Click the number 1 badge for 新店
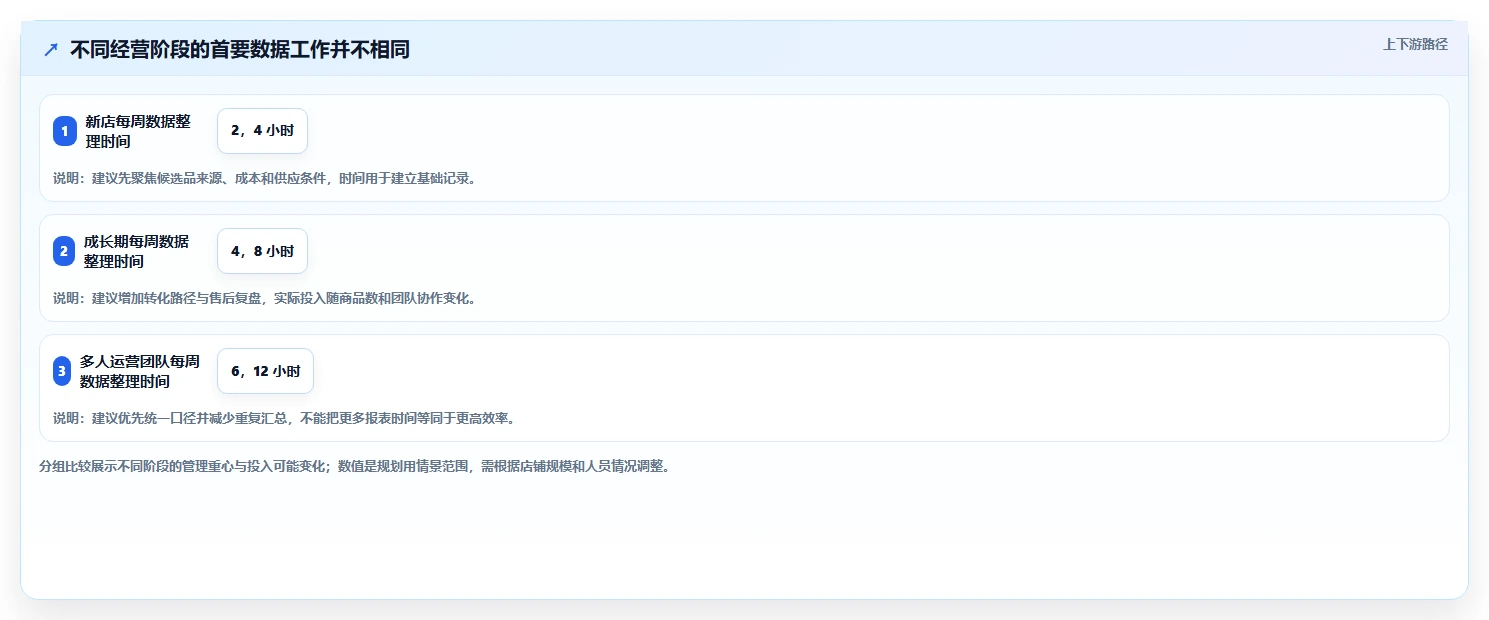The height and width of the screenshot is (620, 1489). (65, 131)
